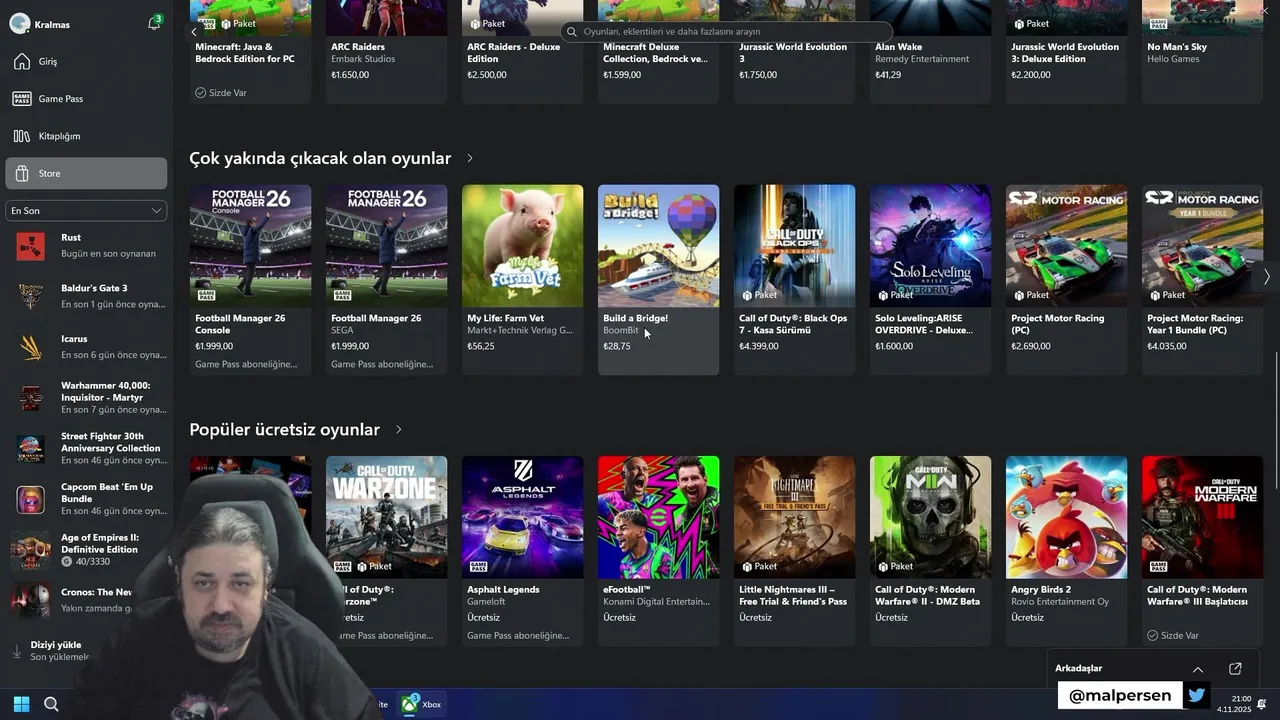The height and width of the screenshot is (720, 1280).
Task: Open Game Pass section
Action: (x=86, y=99)
